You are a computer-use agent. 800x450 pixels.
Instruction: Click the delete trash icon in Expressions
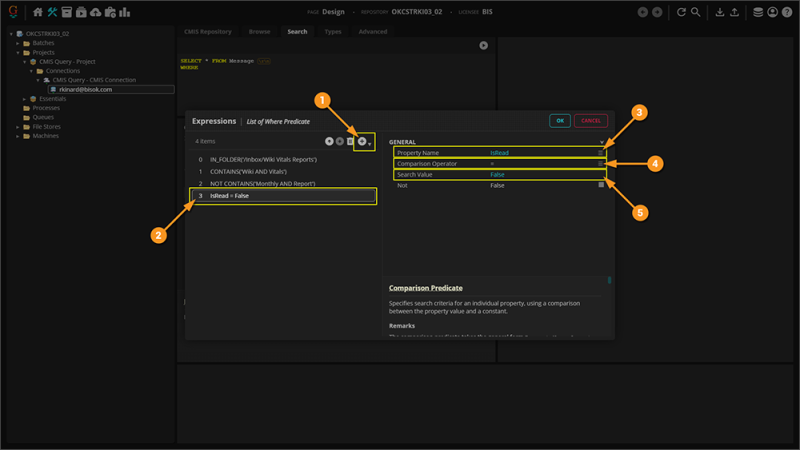tap(351, 142)
